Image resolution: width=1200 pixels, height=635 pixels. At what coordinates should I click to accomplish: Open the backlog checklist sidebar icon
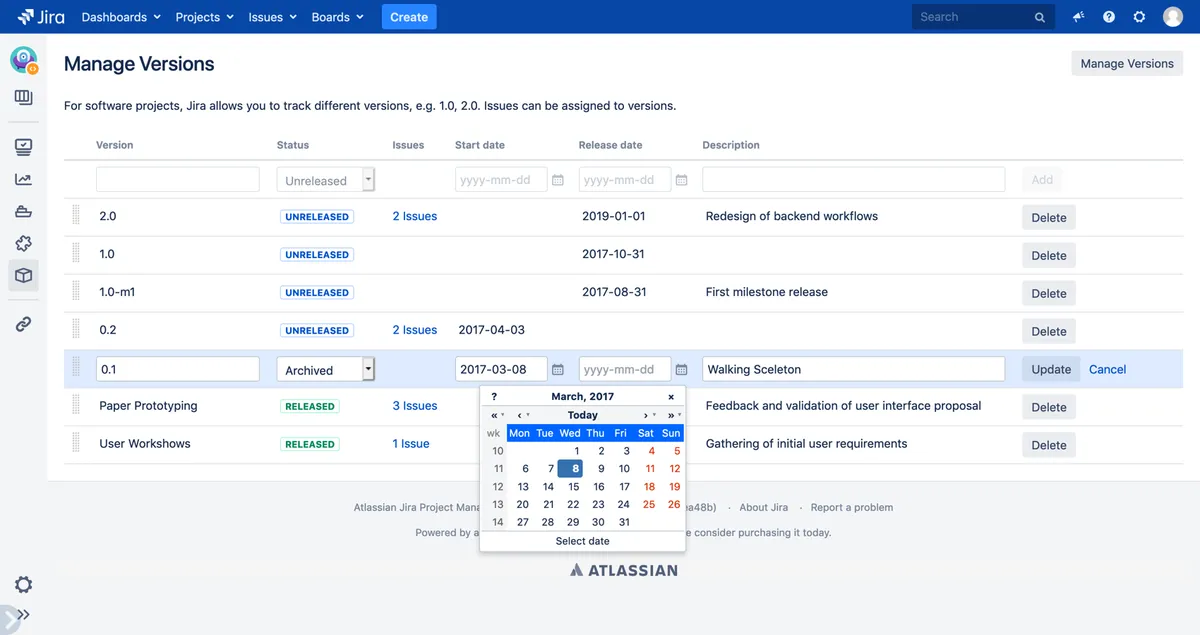point(24,147)
